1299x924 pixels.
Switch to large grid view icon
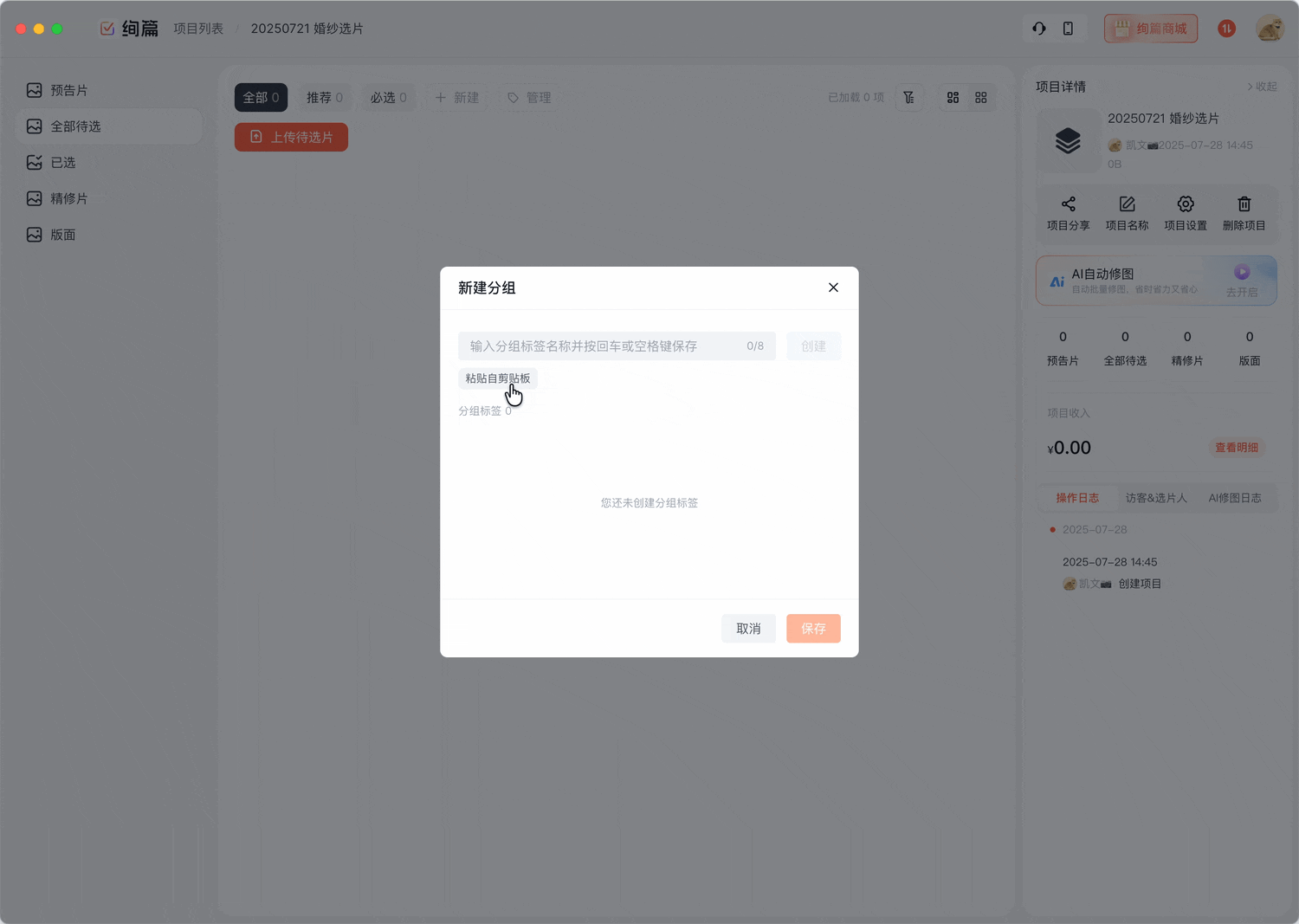(953, 98)
